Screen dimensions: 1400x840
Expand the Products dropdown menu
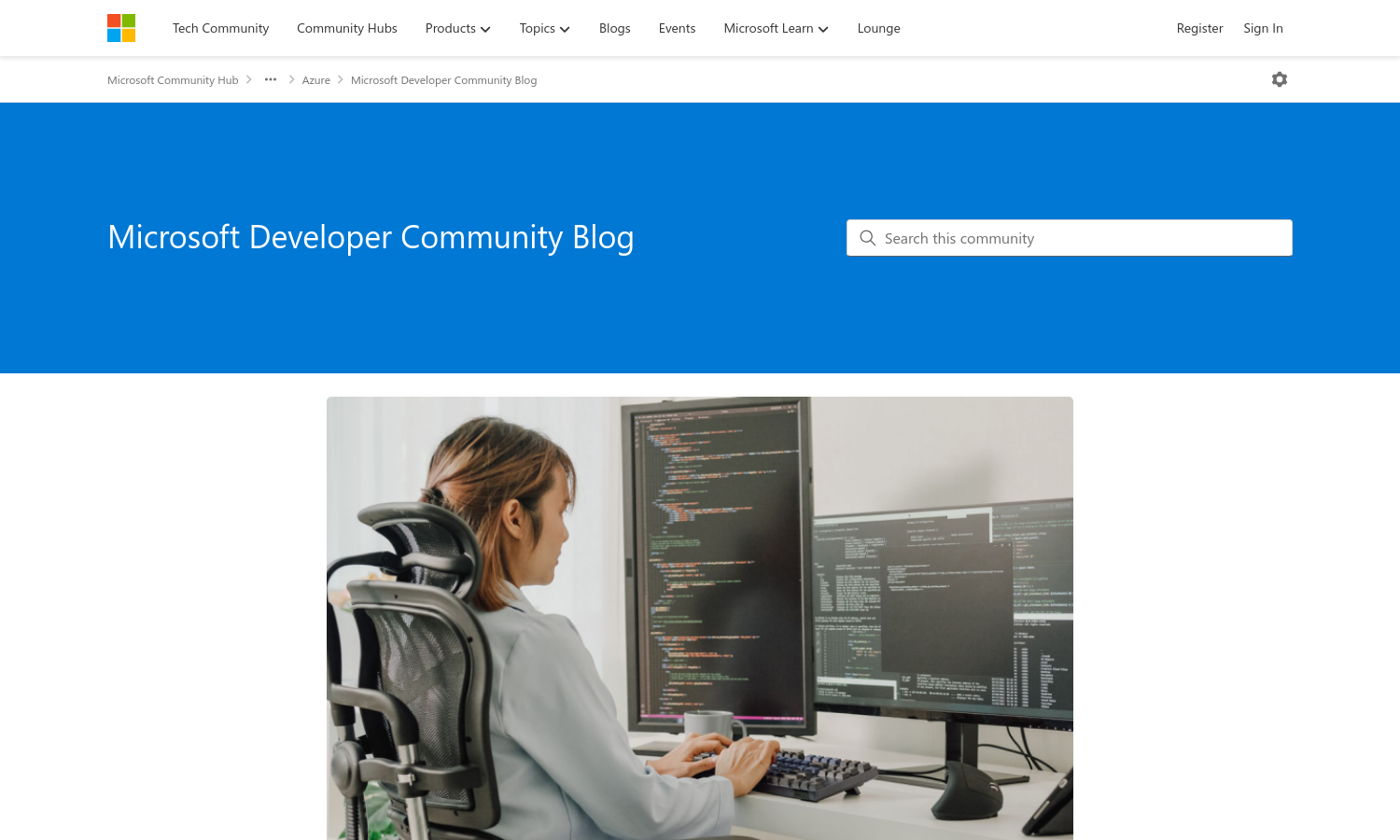click(457, 28)
